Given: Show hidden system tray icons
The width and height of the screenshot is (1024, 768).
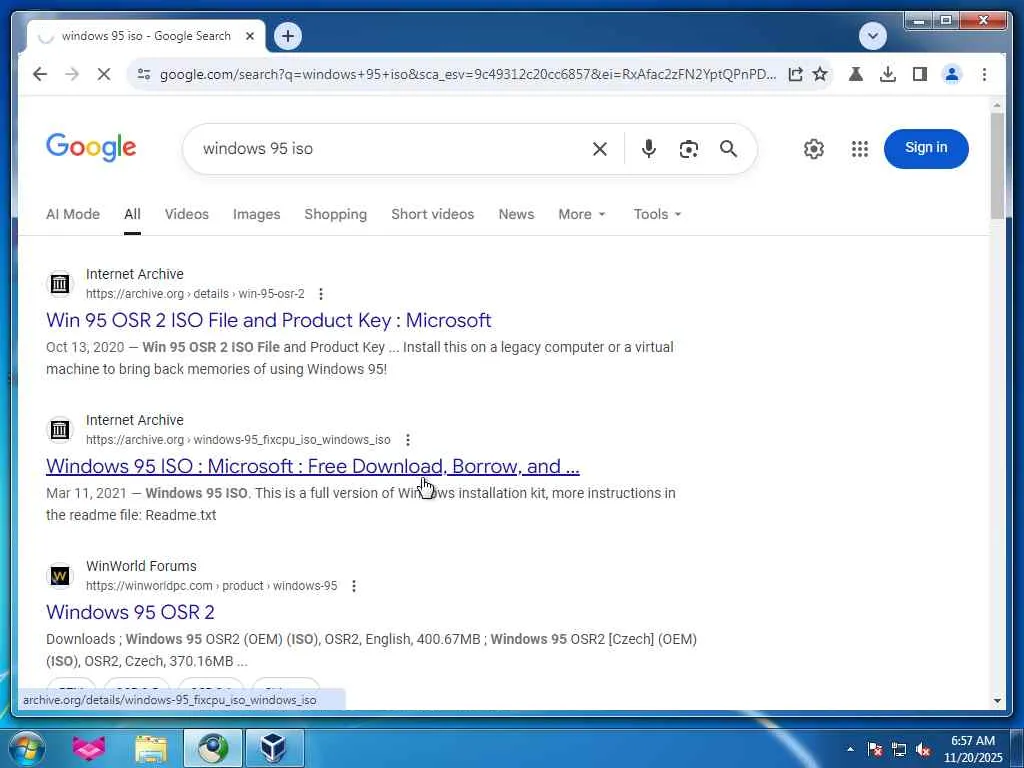Looking at the screenshot, I should point(850,749).
